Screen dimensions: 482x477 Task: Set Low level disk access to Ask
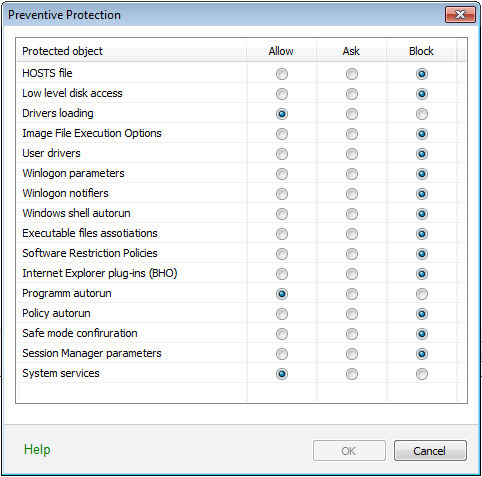[352, 94]
